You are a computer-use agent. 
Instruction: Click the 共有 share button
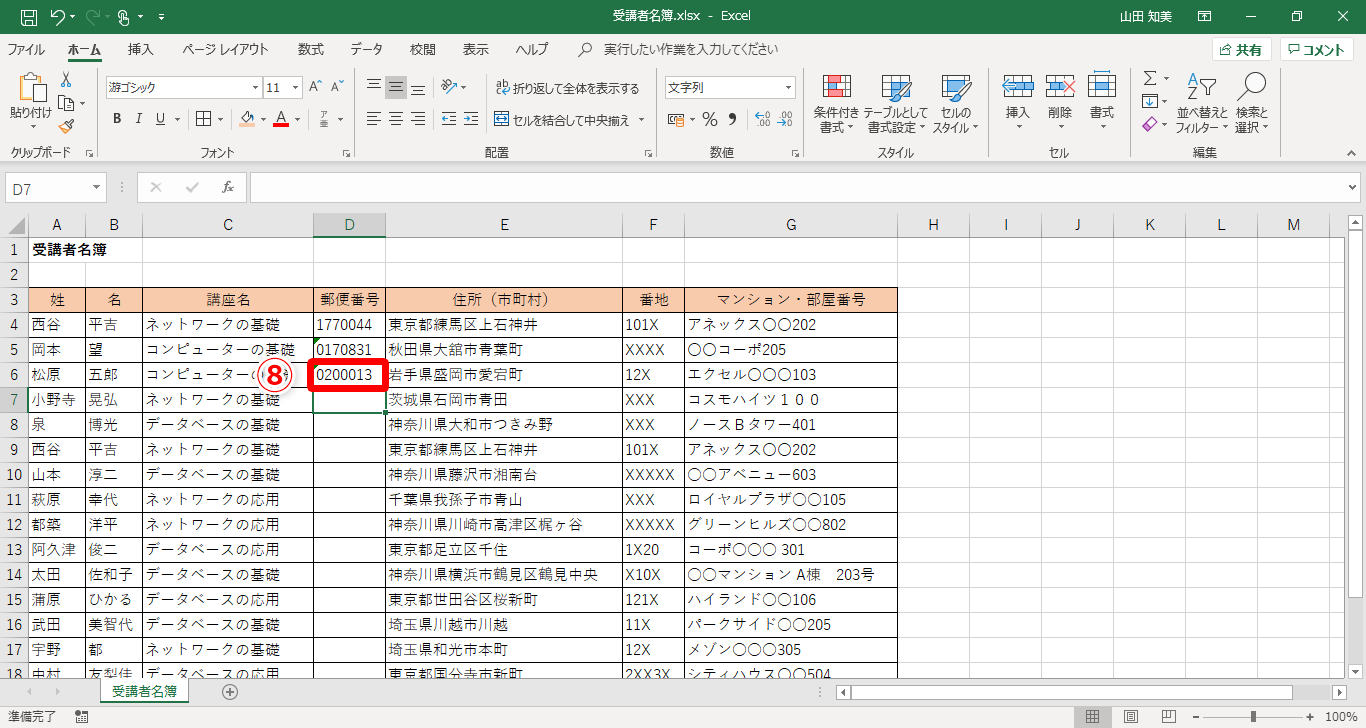(x=1240, y=50)
